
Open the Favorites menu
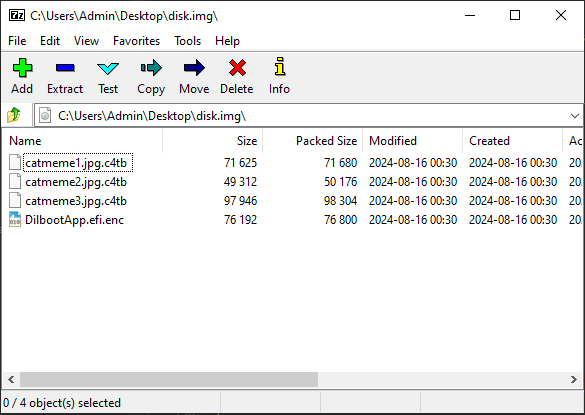[x=137, y=41]
